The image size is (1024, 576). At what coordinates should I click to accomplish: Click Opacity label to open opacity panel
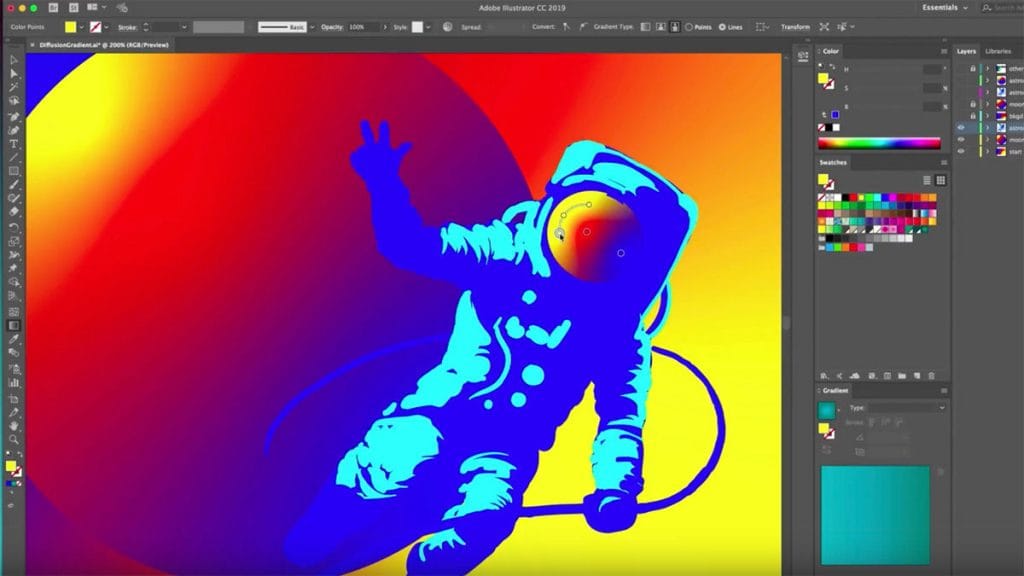(332, 27)
